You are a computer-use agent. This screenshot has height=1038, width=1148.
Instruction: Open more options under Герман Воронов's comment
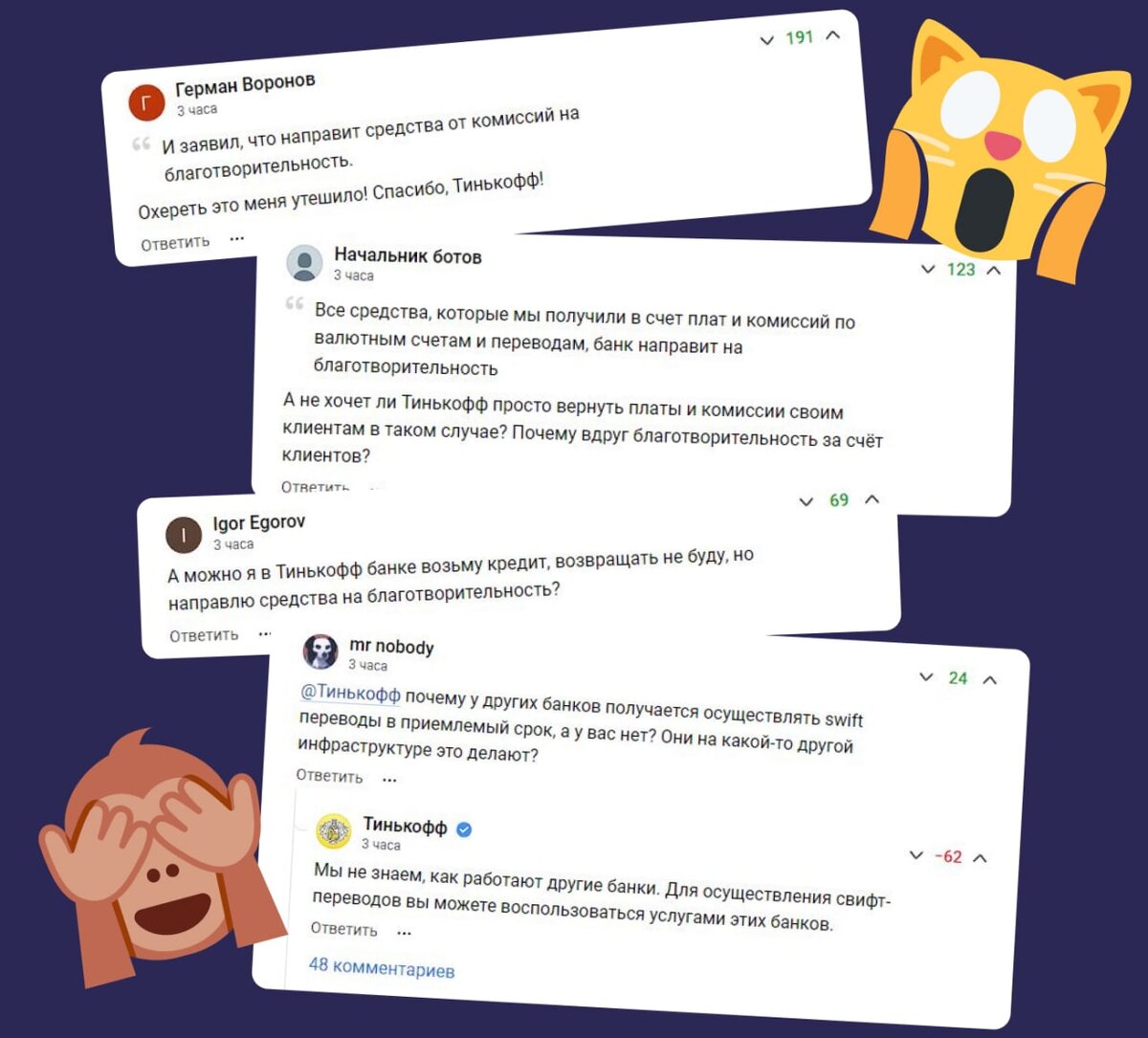(237, 238)
